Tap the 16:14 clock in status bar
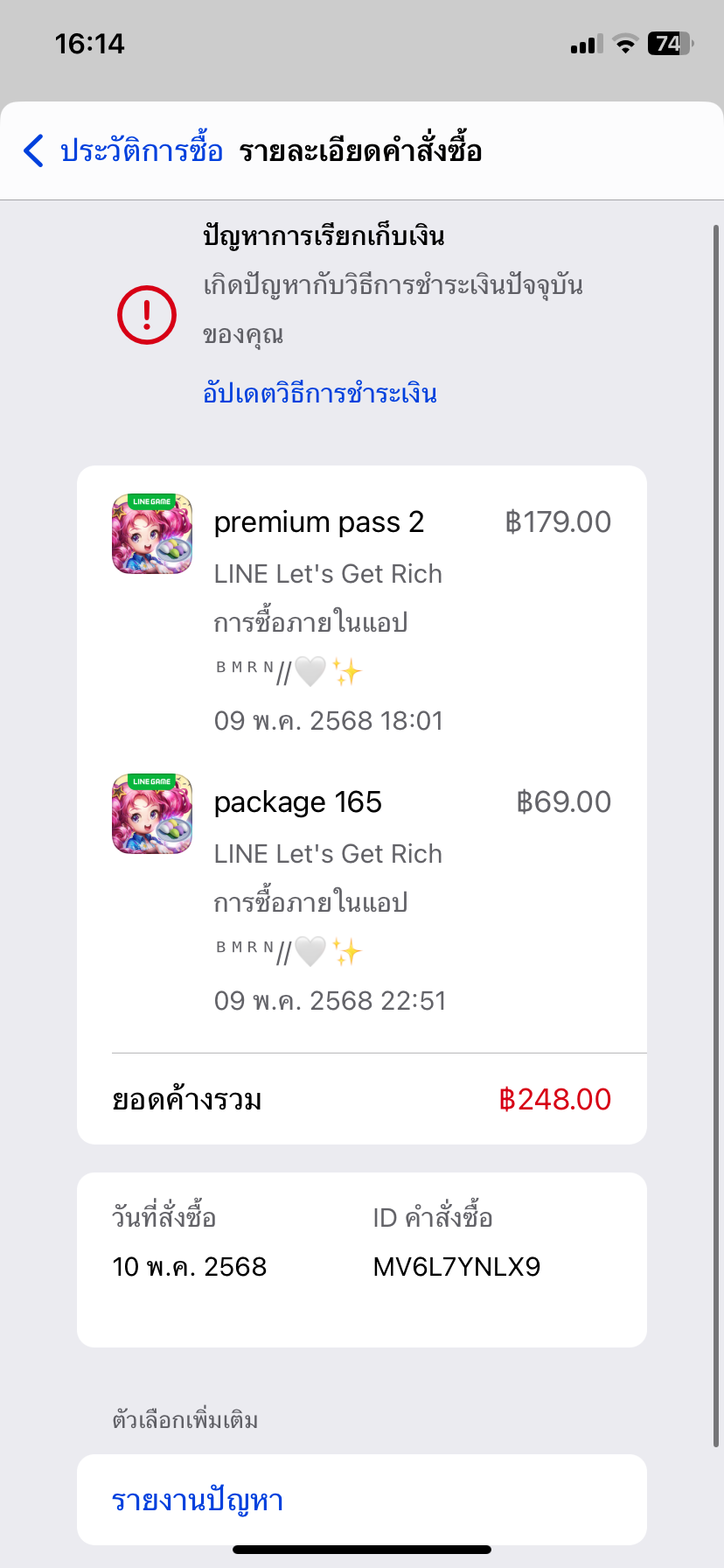Screen dimensions: 724x1568 coord(89,44)
